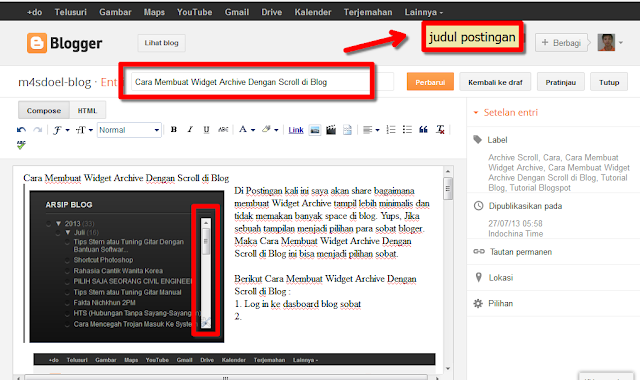This screenshot has height=380, width=640.
Task: Switch to the HTML tab
Action: pos(87,110)
